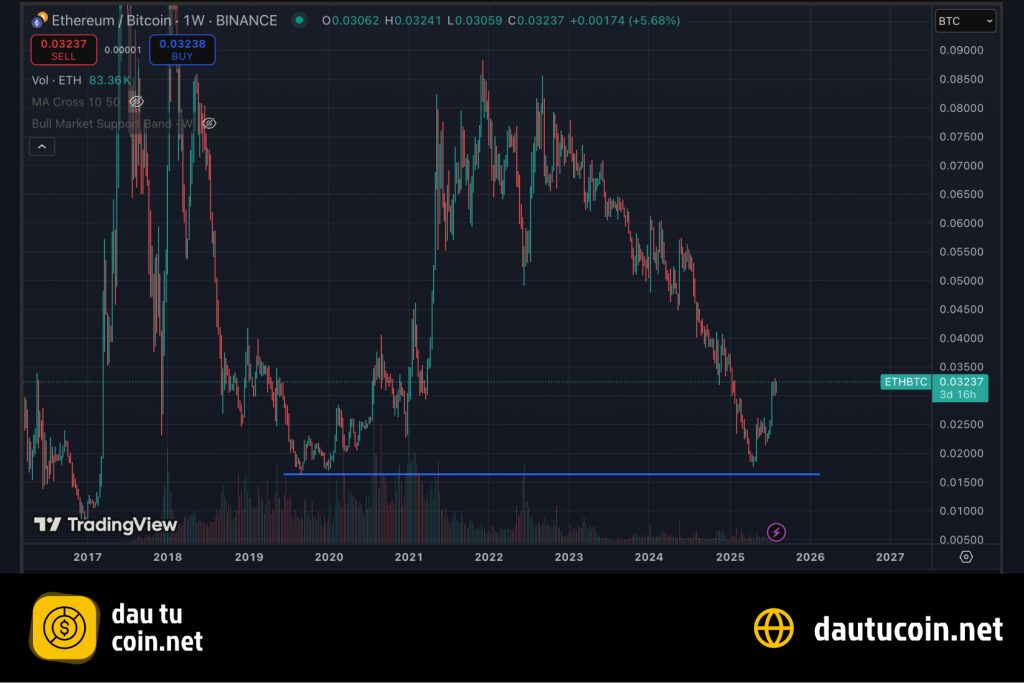
Task: Click the purple lightning event marker
Action: pos(776,532)
